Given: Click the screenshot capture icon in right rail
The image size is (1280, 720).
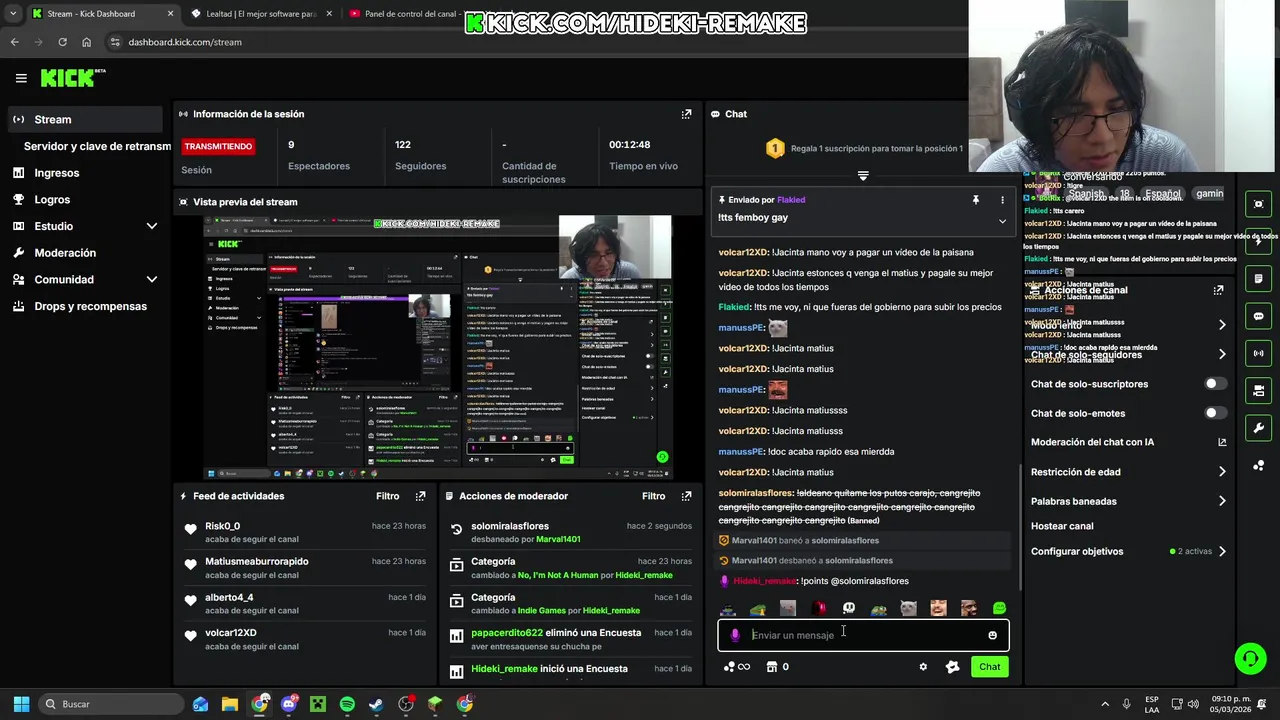Looking at the screenshot, I should point(1258,204).
